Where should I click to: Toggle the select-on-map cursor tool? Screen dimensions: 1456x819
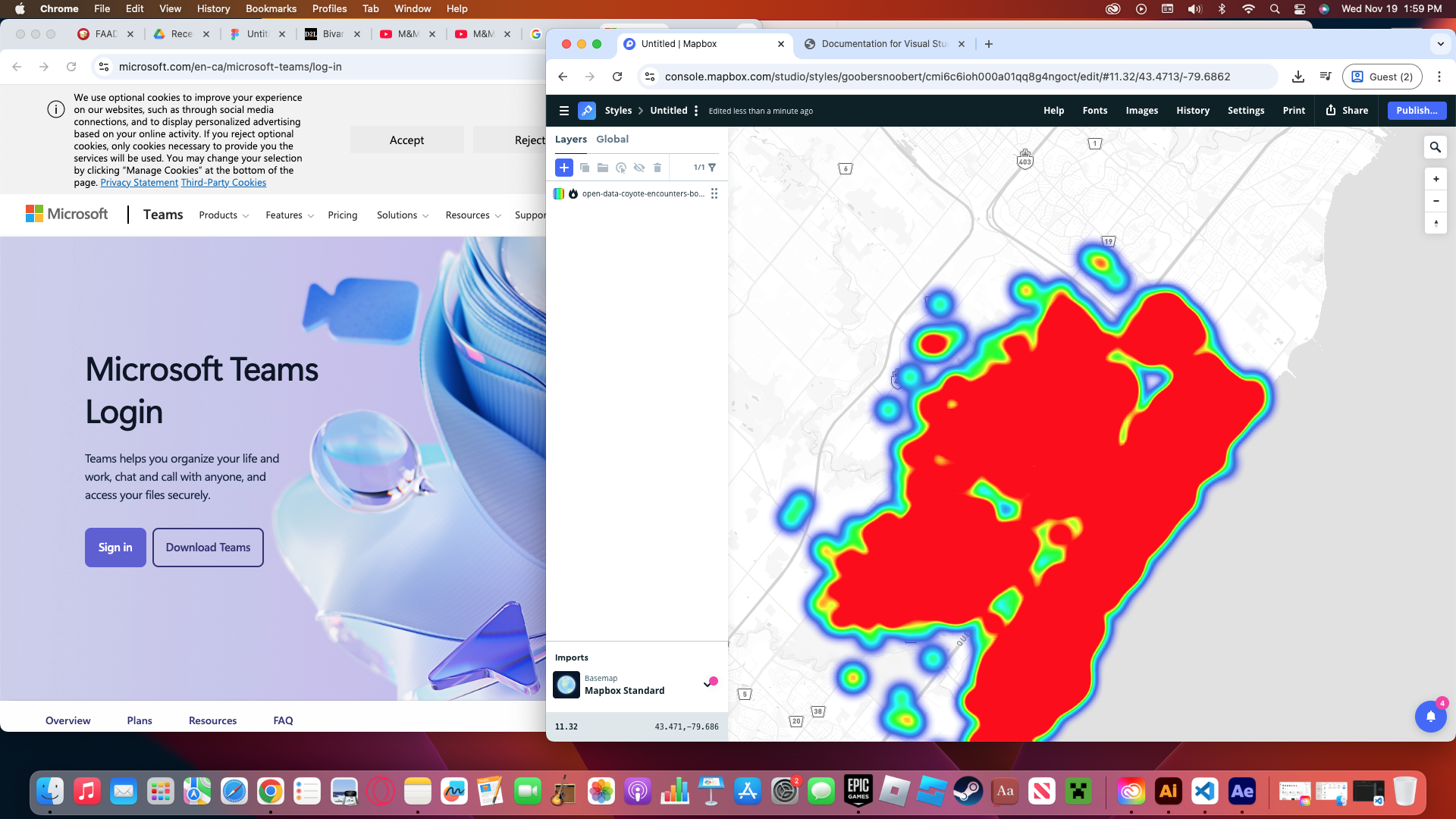coord(621,168)
